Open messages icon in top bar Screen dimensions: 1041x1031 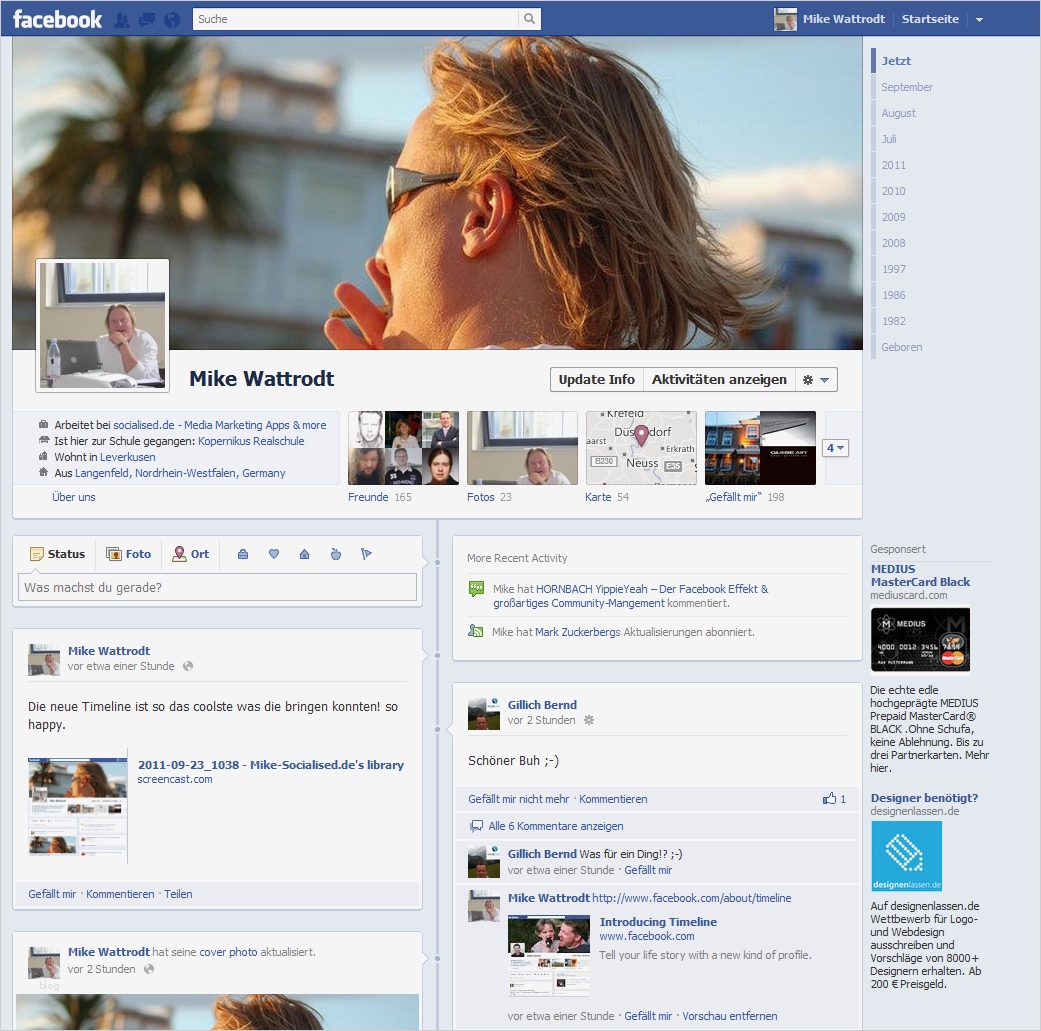[x=147, y=20]
